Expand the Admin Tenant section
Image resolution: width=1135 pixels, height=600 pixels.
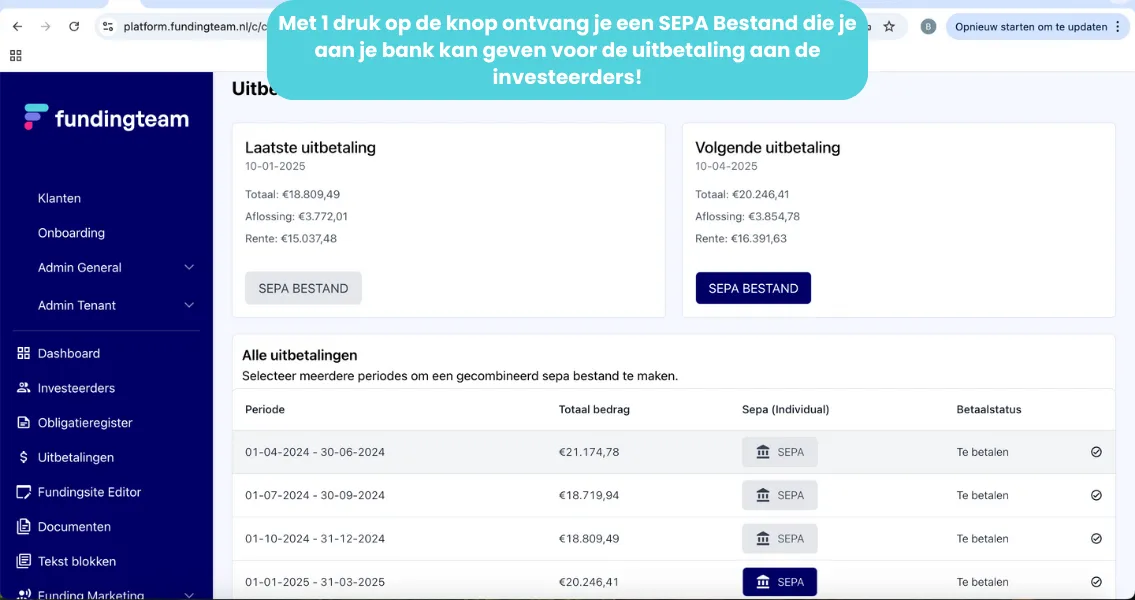point(189,305)
